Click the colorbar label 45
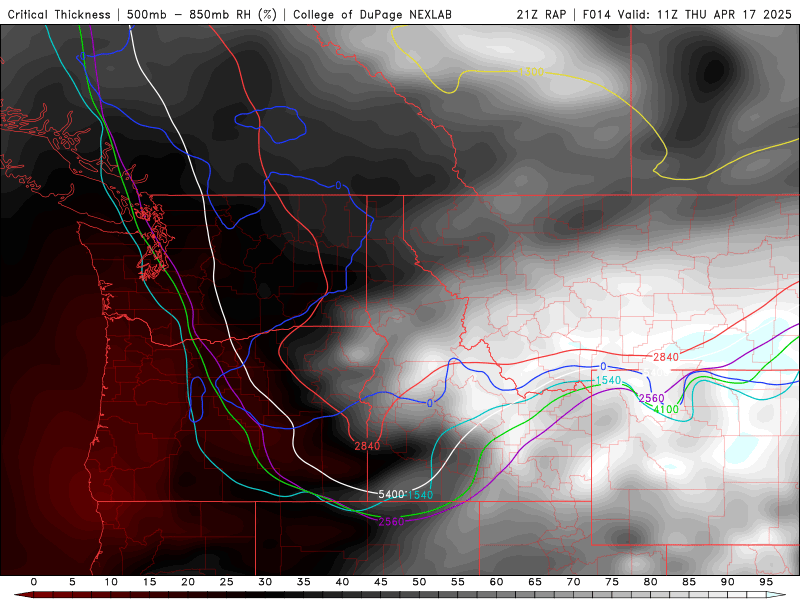Viewport: 800px width, 600px height. coord(381,582)
